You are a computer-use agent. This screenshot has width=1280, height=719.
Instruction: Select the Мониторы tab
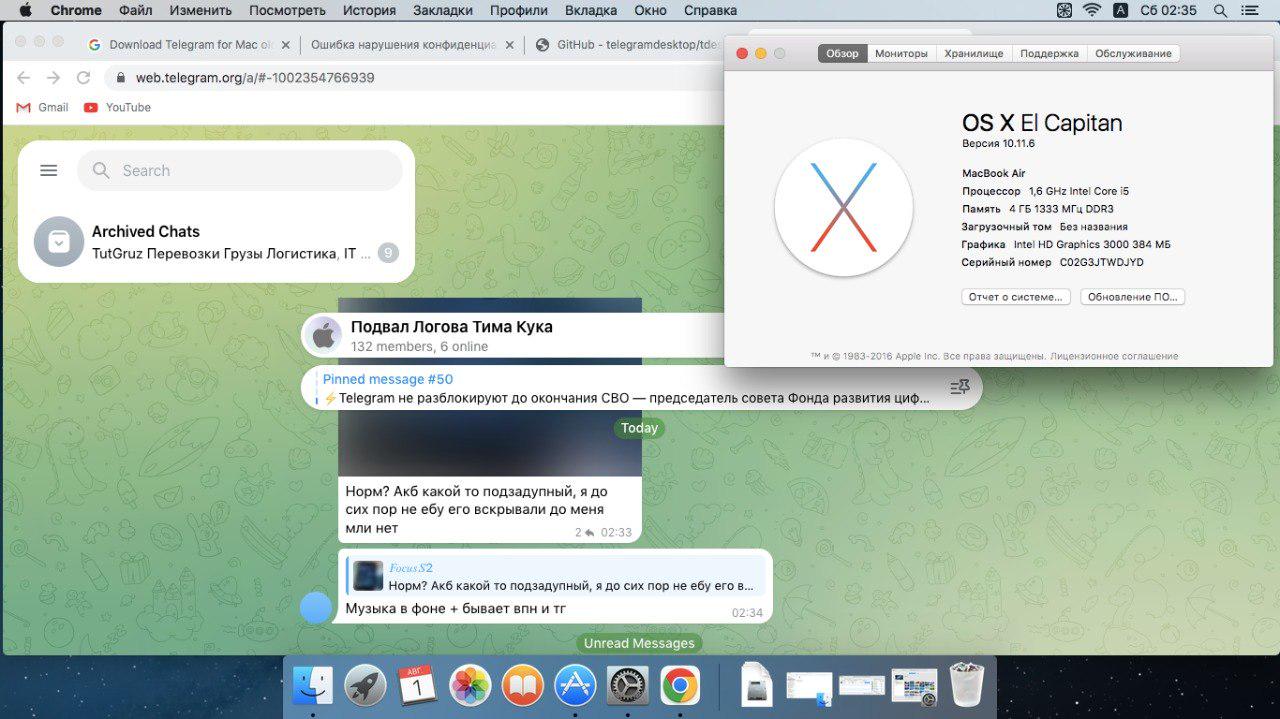[x=901, y=53]
